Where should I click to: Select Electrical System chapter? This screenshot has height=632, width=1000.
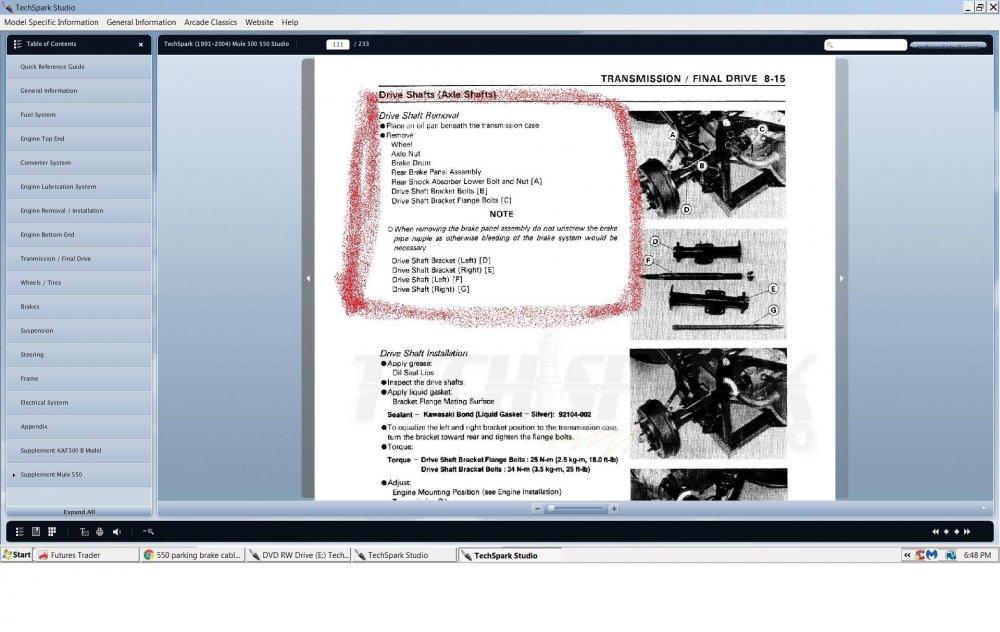coord(79,403)
